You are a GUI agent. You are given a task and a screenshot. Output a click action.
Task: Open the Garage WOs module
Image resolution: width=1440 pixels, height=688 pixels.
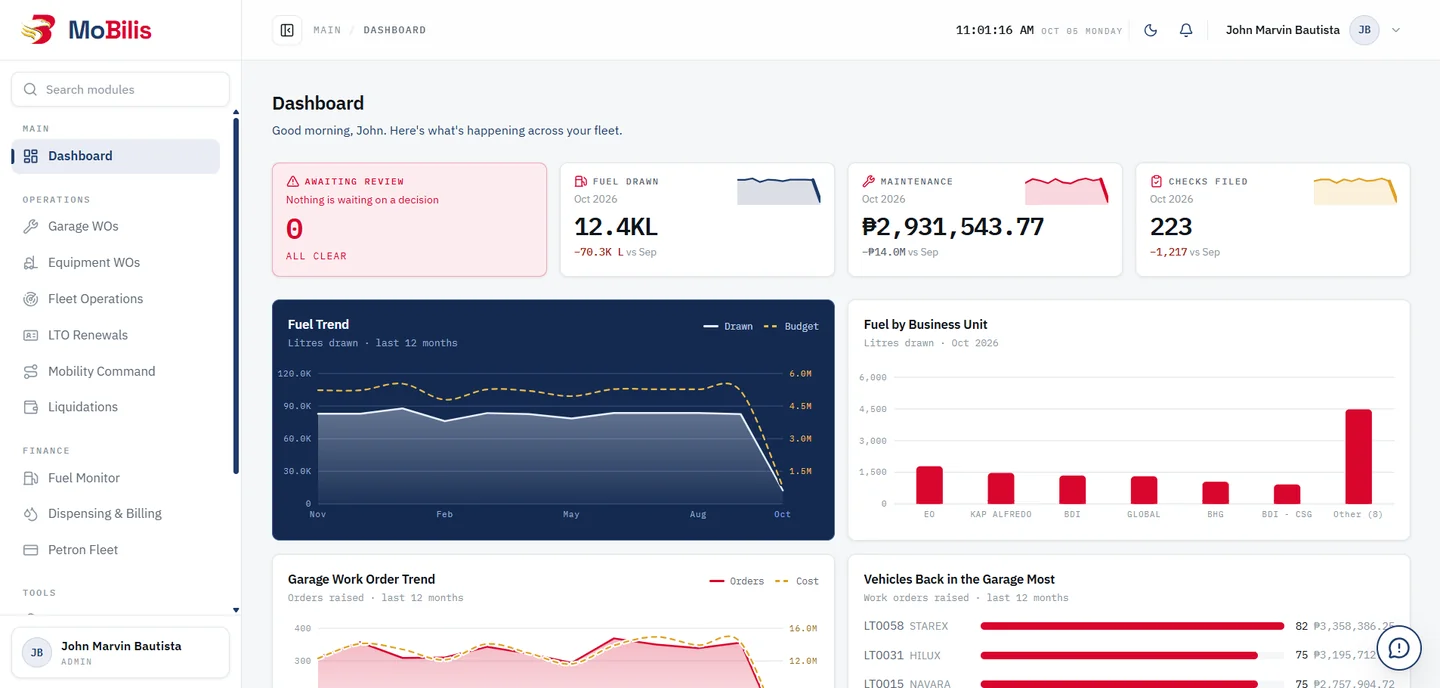point(116,227)
